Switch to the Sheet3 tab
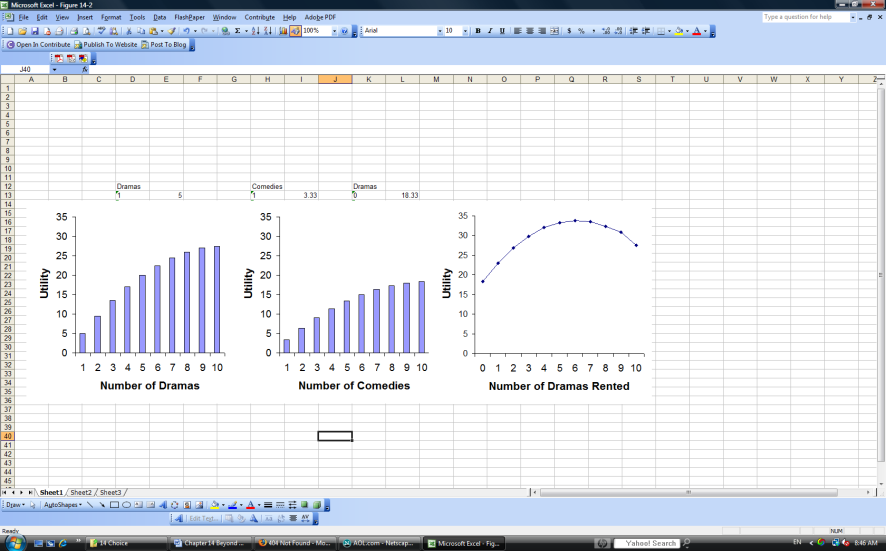The width and height of the screenshot is (886, 551). pyautogui.click(x=110, y=493)
